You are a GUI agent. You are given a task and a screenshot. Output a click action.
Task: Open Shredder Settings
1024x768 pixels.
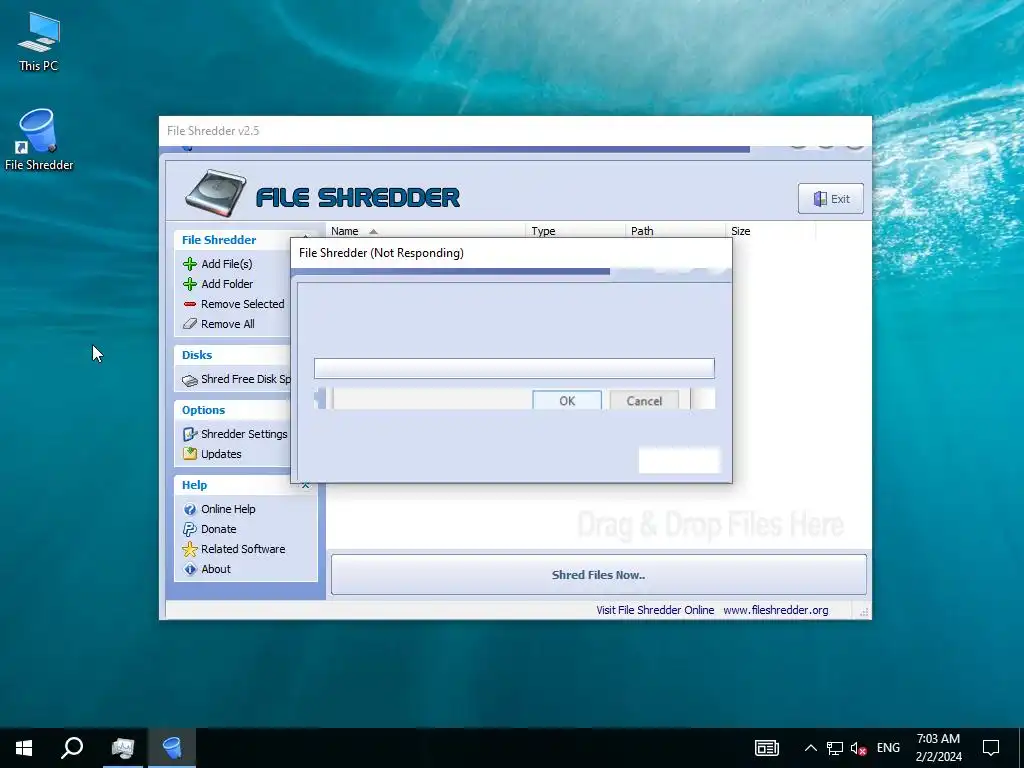tap(244, 434)
